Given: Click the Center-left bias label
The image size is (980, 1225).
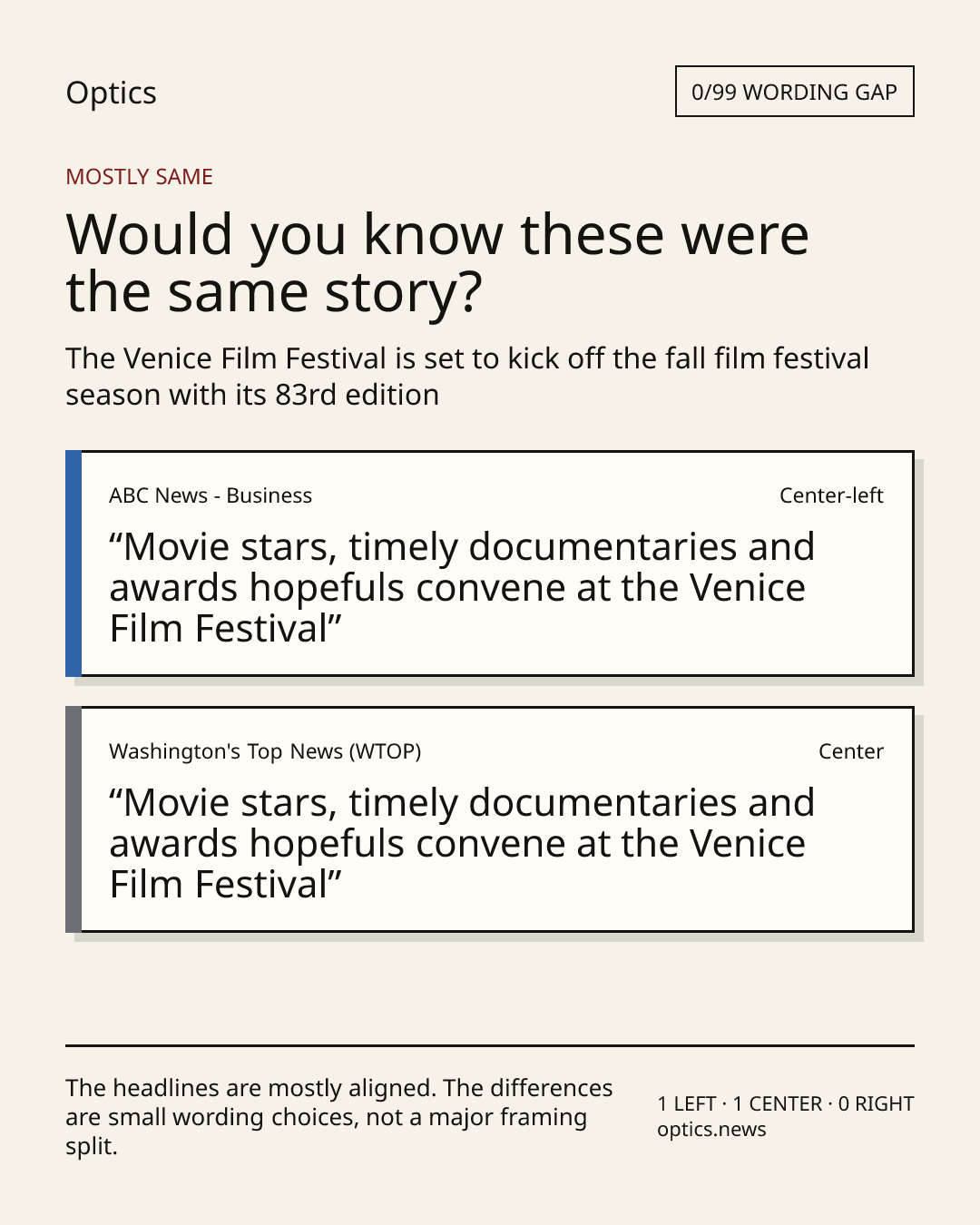Looking at the screenshot, I should [x=831, y=495].
